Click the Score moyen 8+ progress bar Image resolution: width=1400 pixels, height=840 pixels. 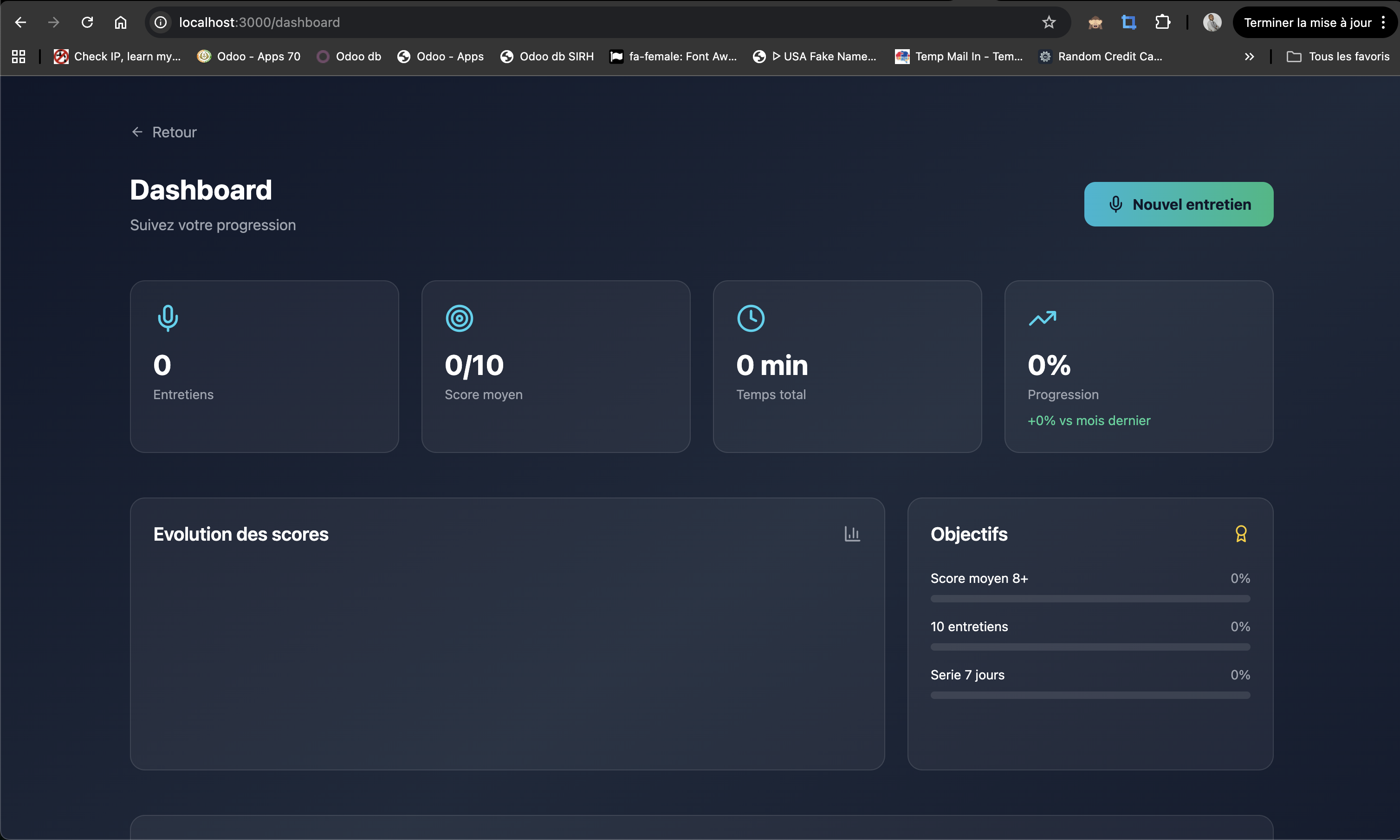pyautogui.click(x=1090, y=599)
